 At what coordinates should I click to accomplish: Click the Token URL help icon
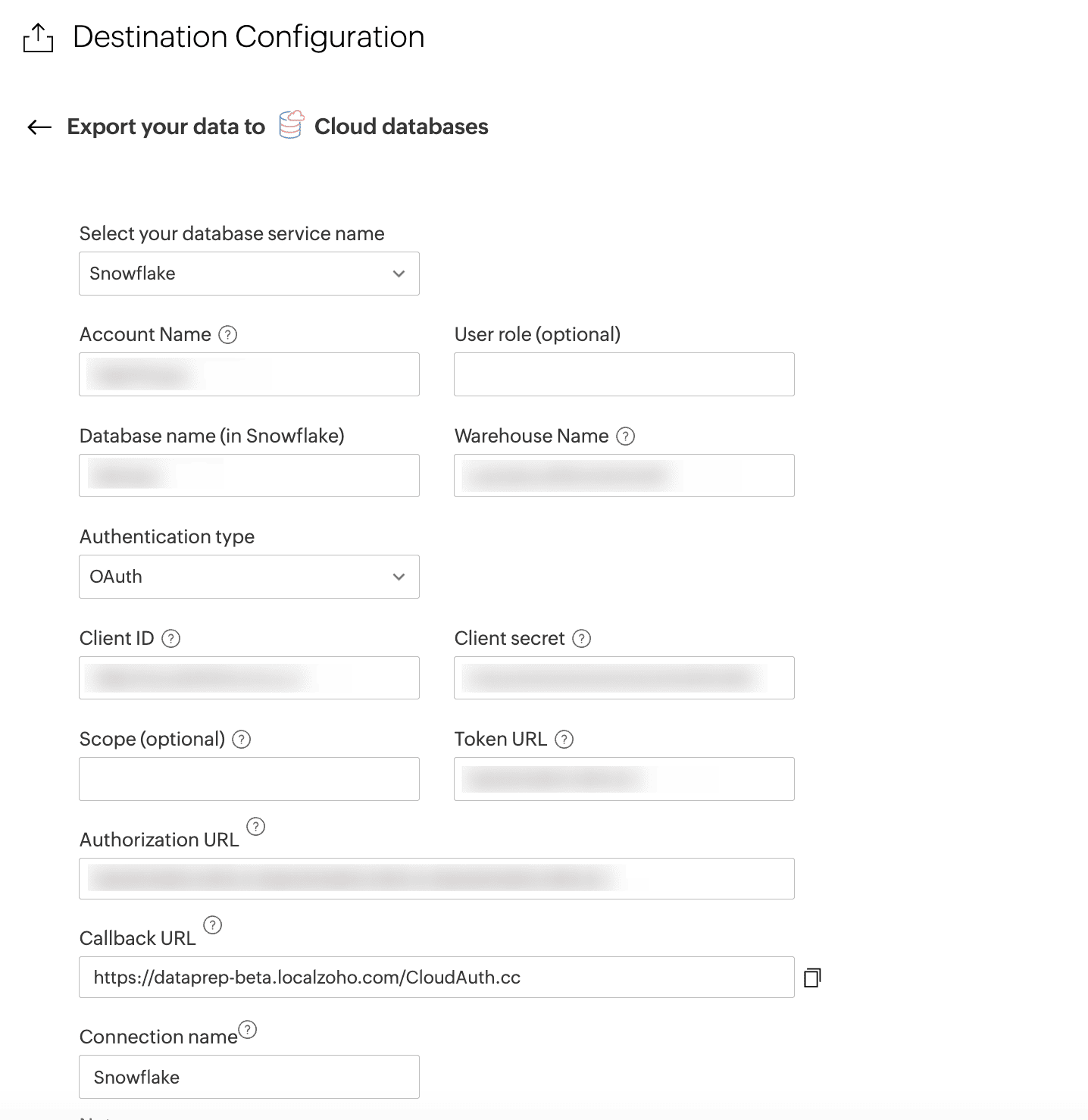tap(564, 740)
